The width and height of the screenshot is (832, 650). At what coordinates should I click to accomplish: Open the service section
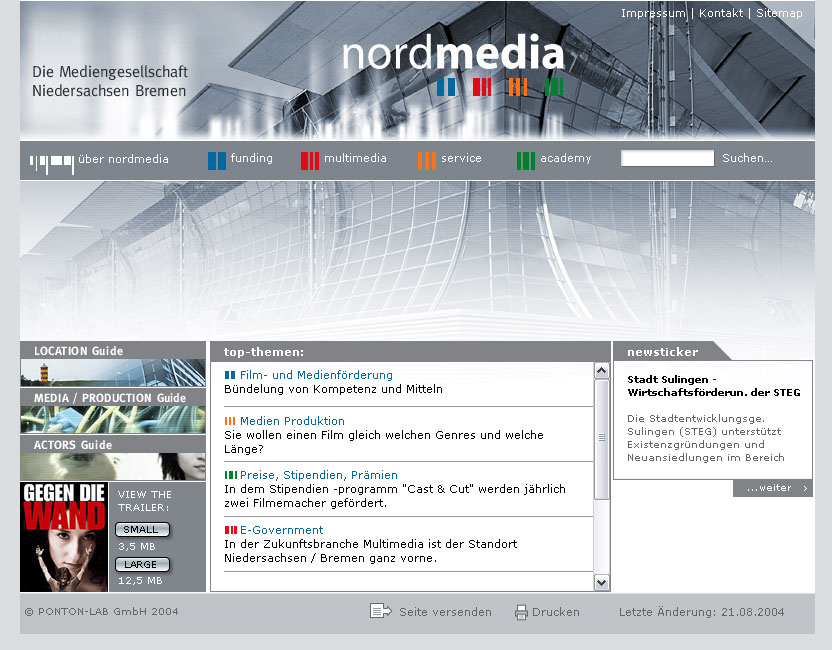pos(461,158)
